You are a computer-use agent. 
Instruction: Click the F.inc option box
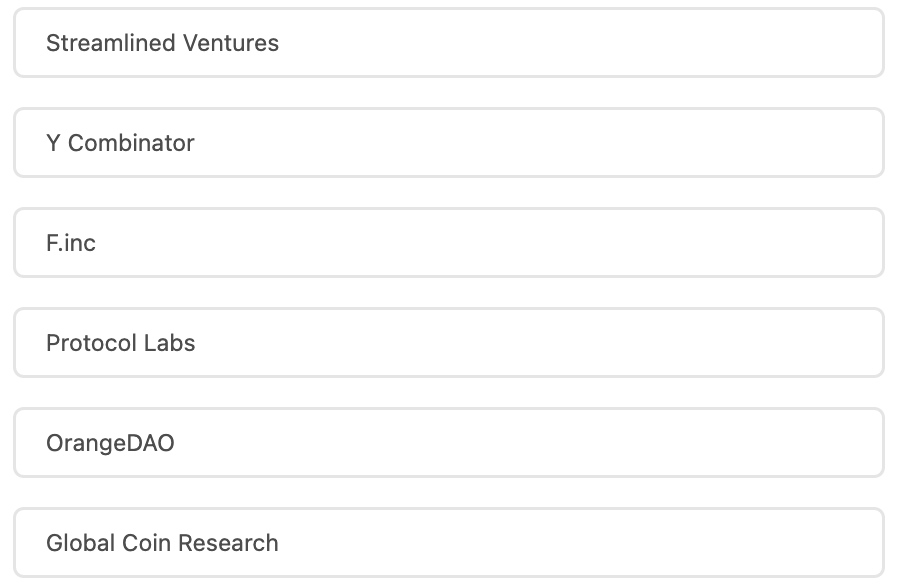coord(449,243)
